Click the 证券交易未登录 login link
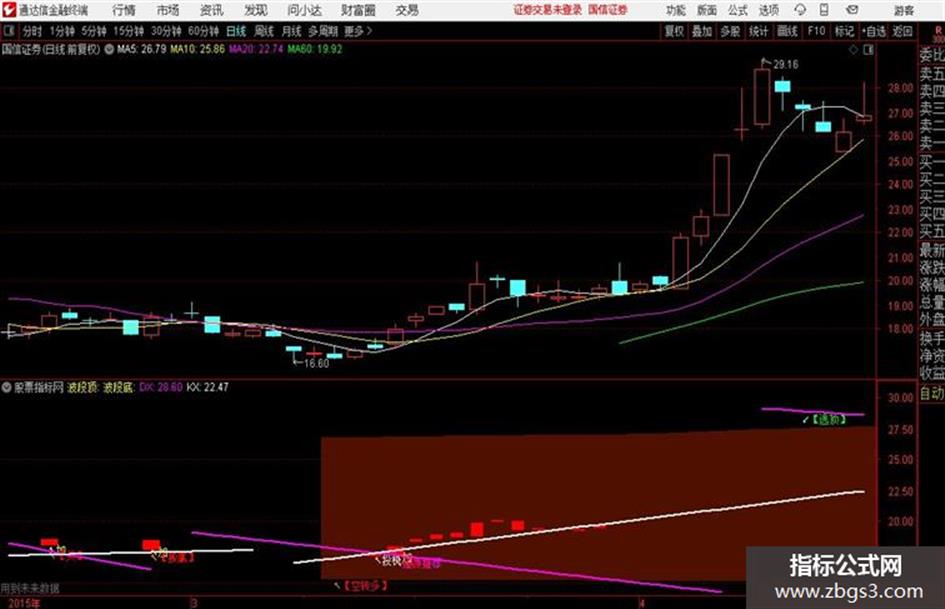 coord(548,10)
